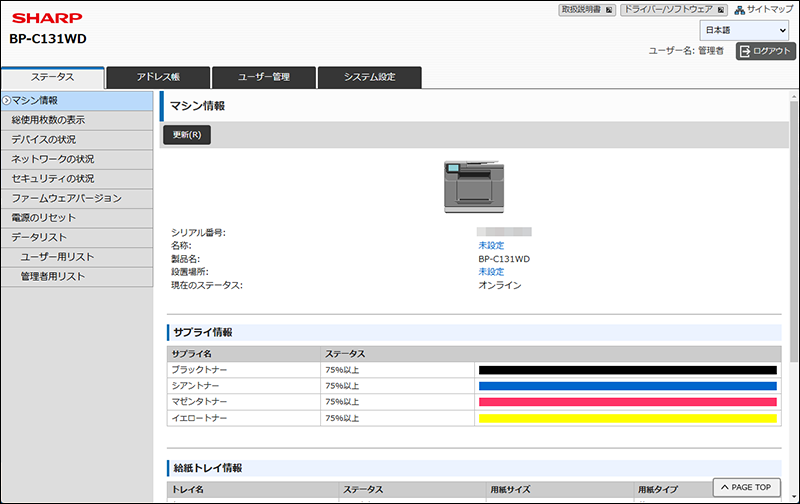The image size is (800, 504).
Task: Click the printer machine image
Action: (474, 186)
